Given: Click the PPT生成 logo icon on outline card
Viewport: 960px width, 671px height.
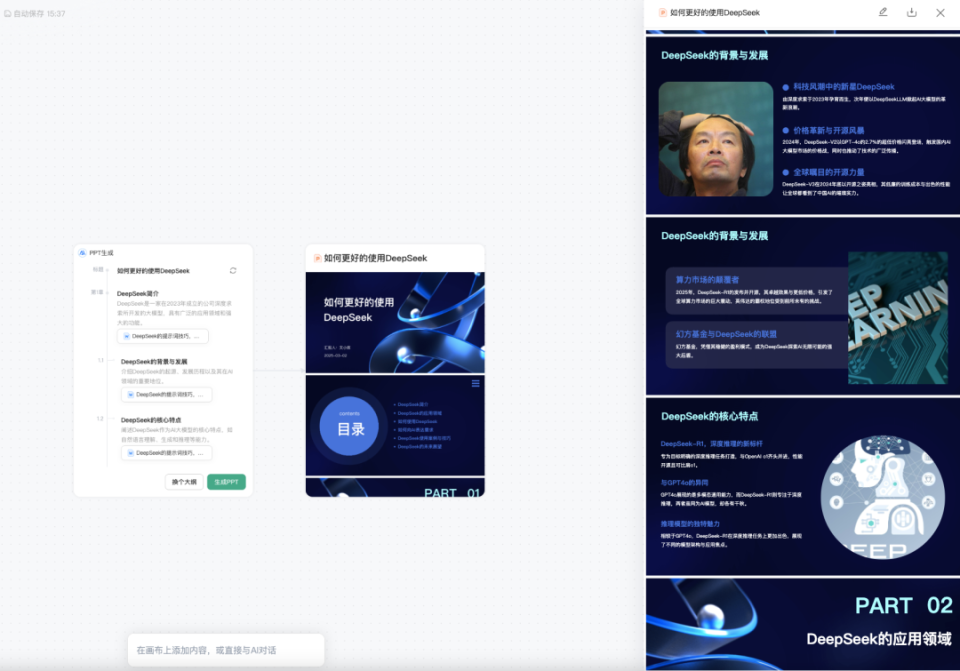Looking at the screenshot, I should coord(83,253).
